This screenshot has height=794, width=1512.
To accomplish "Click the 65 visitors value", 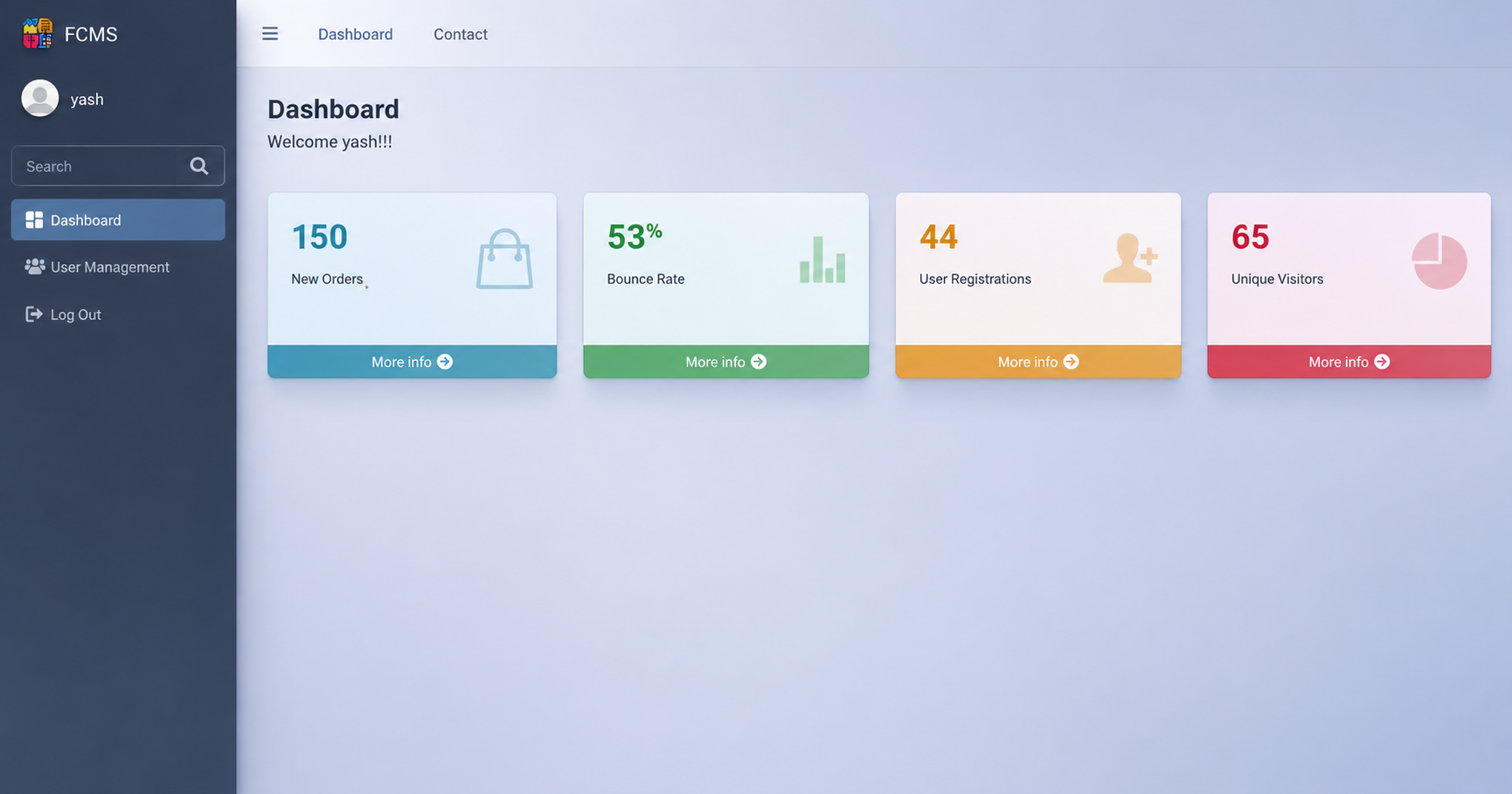I will coord(1251,237).
